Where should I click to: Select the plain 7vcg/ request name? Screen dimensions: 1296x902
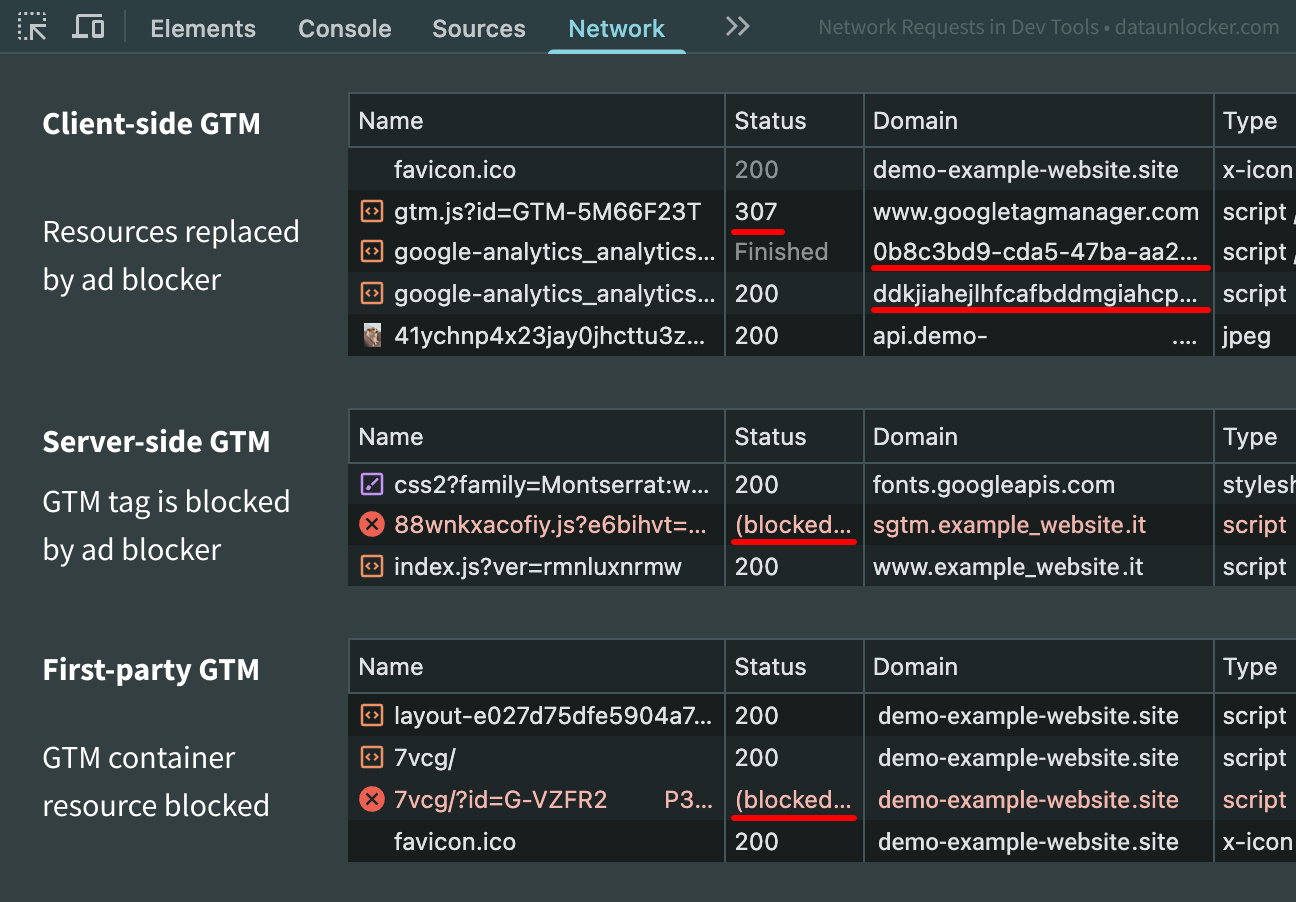pyautogui.click(x=425, y=758)
